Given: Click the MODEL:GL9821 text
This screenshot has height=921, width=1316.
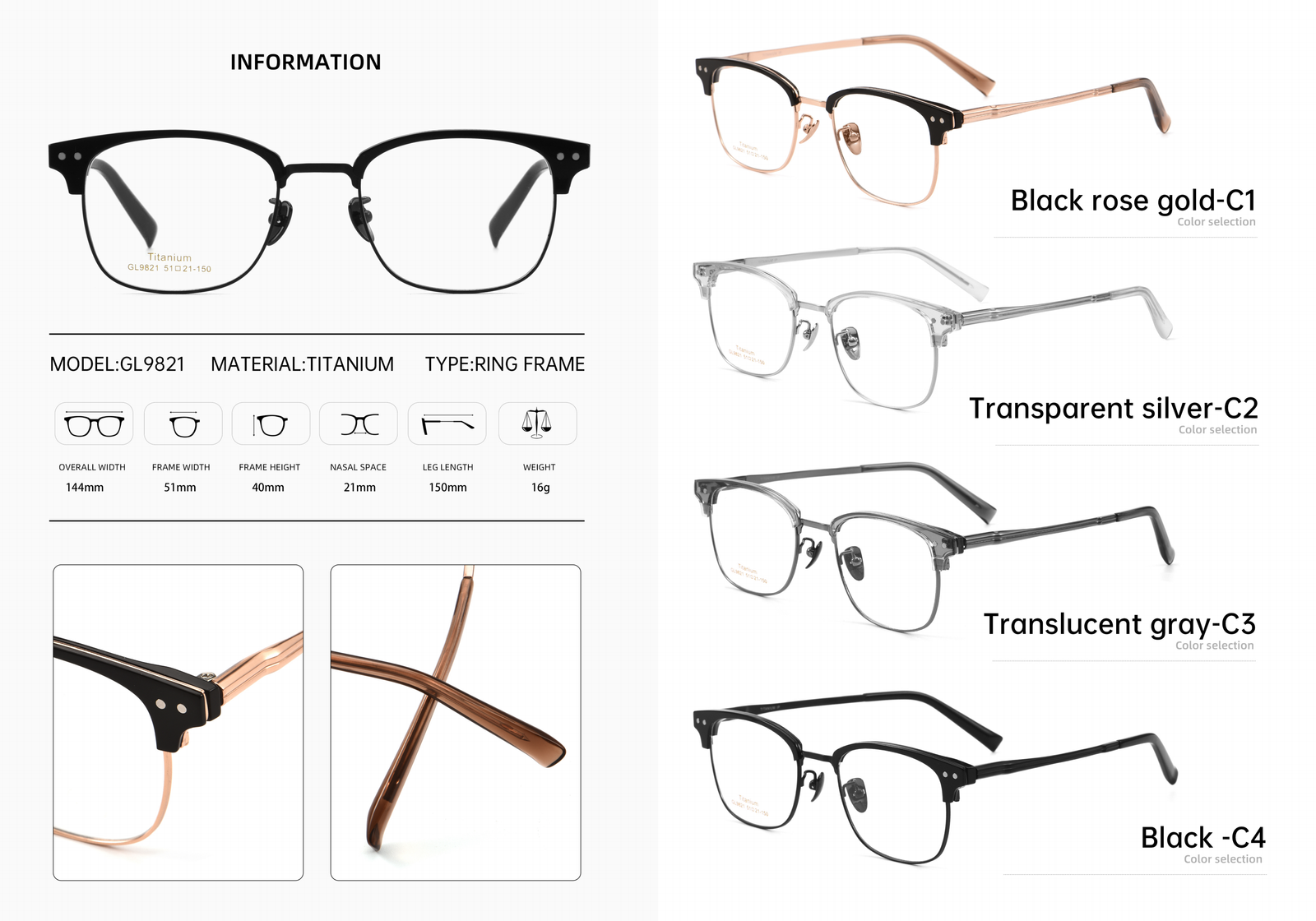Looking at the screenshot, I should pos(118,364).
